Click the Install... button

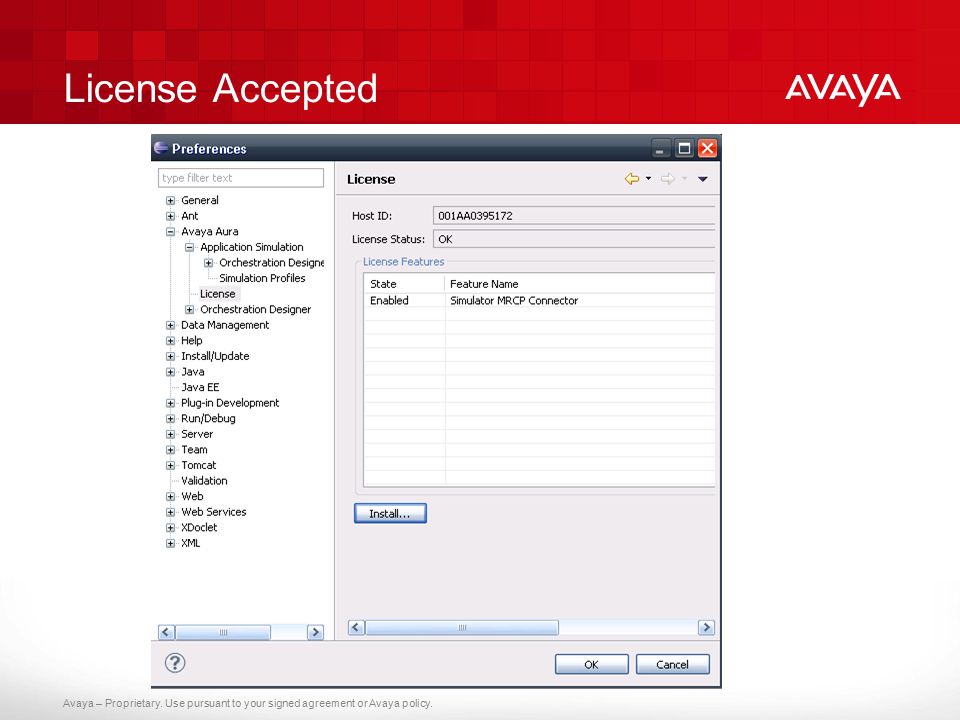(x=390, y=514)
